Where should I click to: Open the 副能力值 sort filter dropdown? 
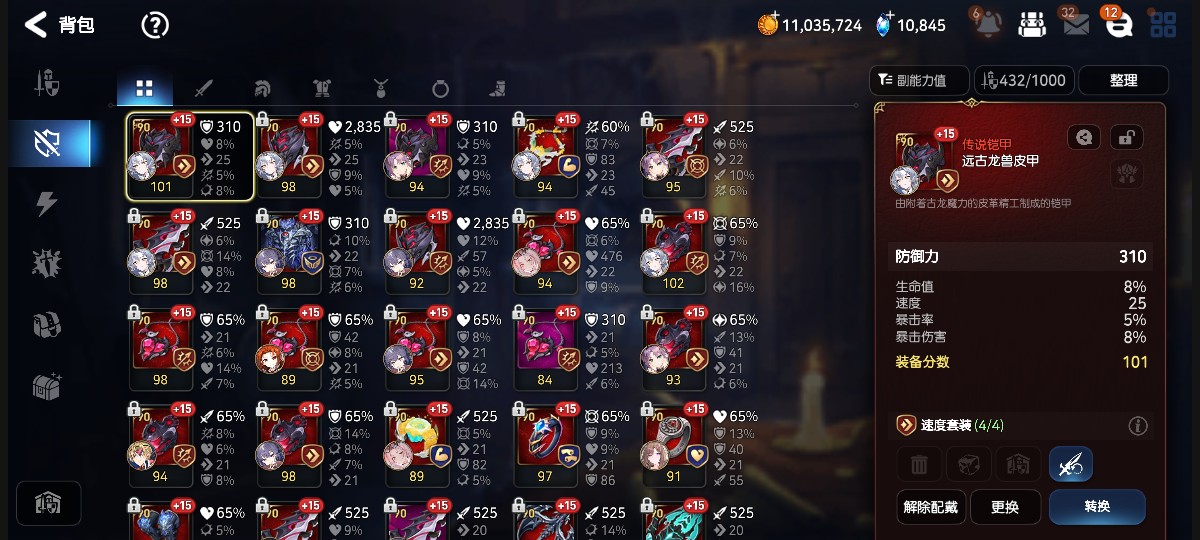920,80
